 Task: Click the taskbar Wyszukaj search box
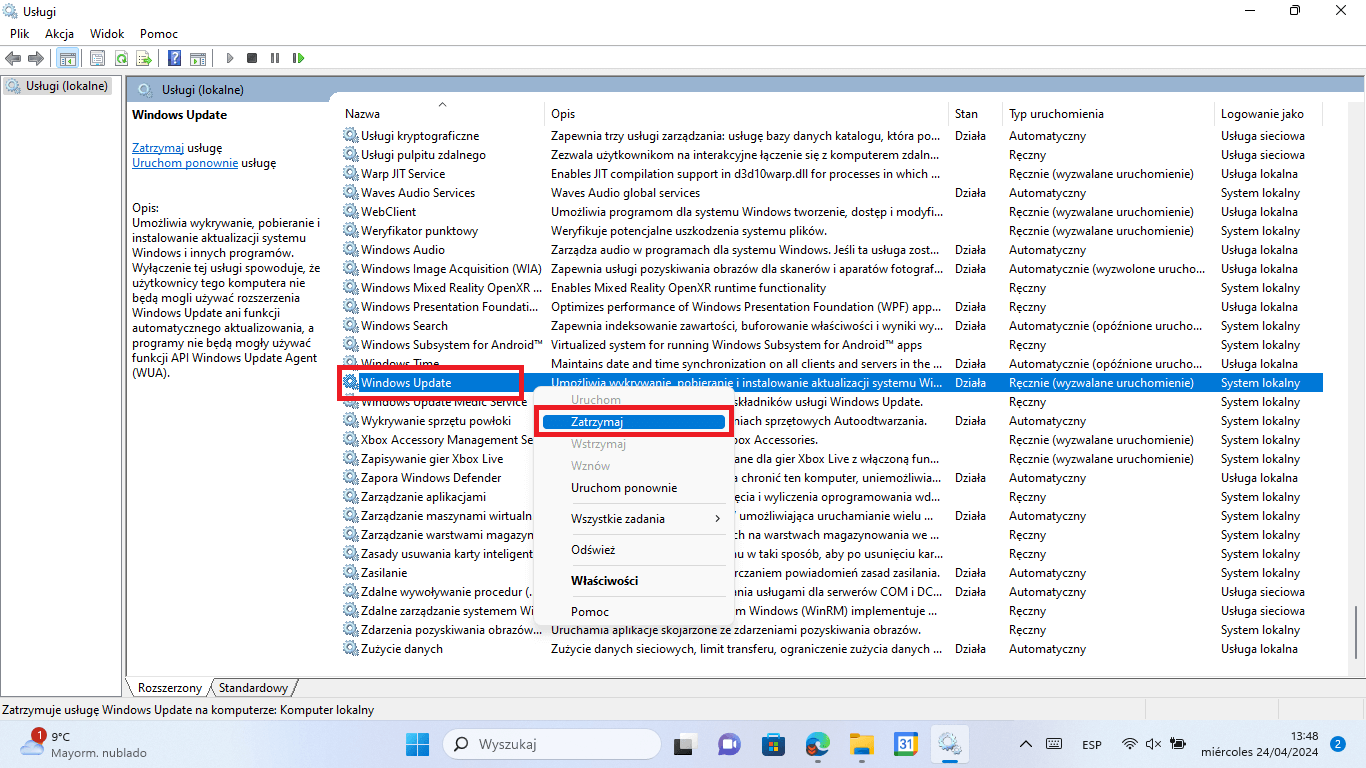552,744
